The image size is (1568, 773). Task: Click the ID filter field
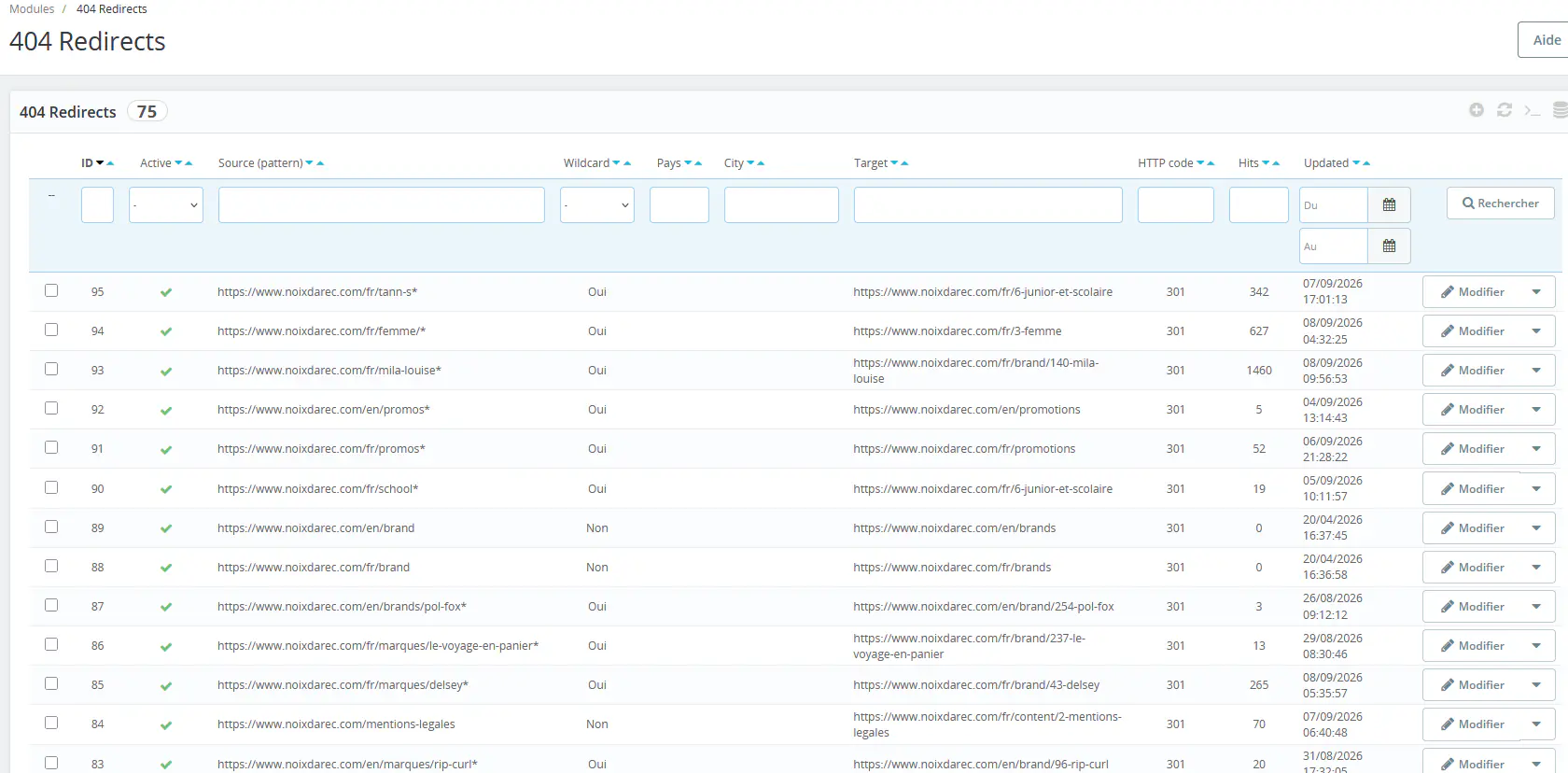coord(97,205)
